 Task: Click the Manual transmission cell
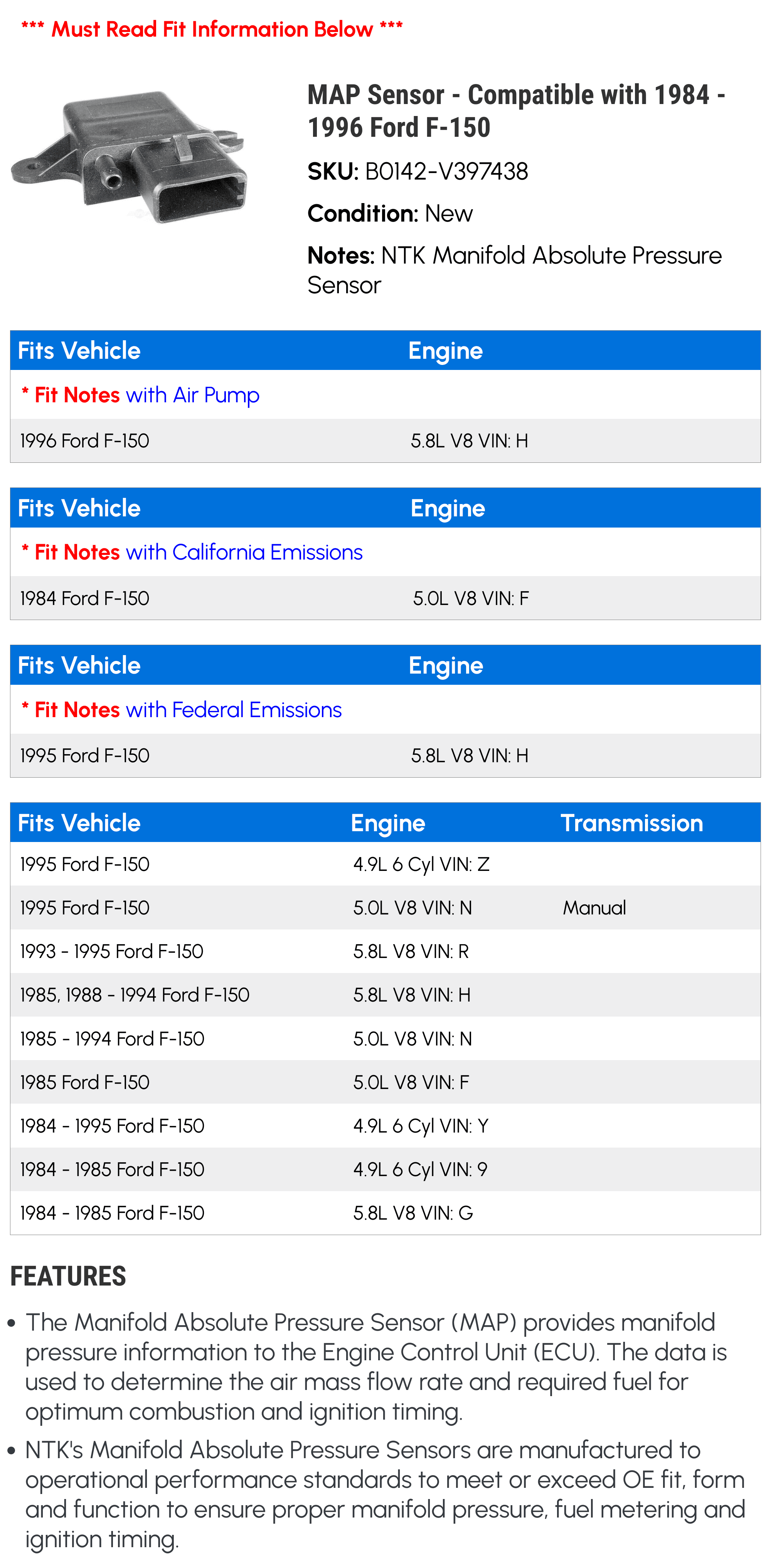[x=594, y=908]
